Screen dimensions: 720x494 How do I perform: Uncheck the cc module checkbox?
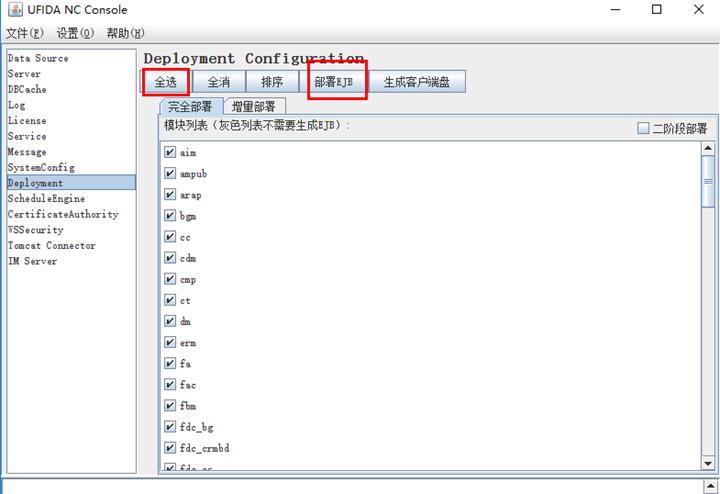coord(170,236)
